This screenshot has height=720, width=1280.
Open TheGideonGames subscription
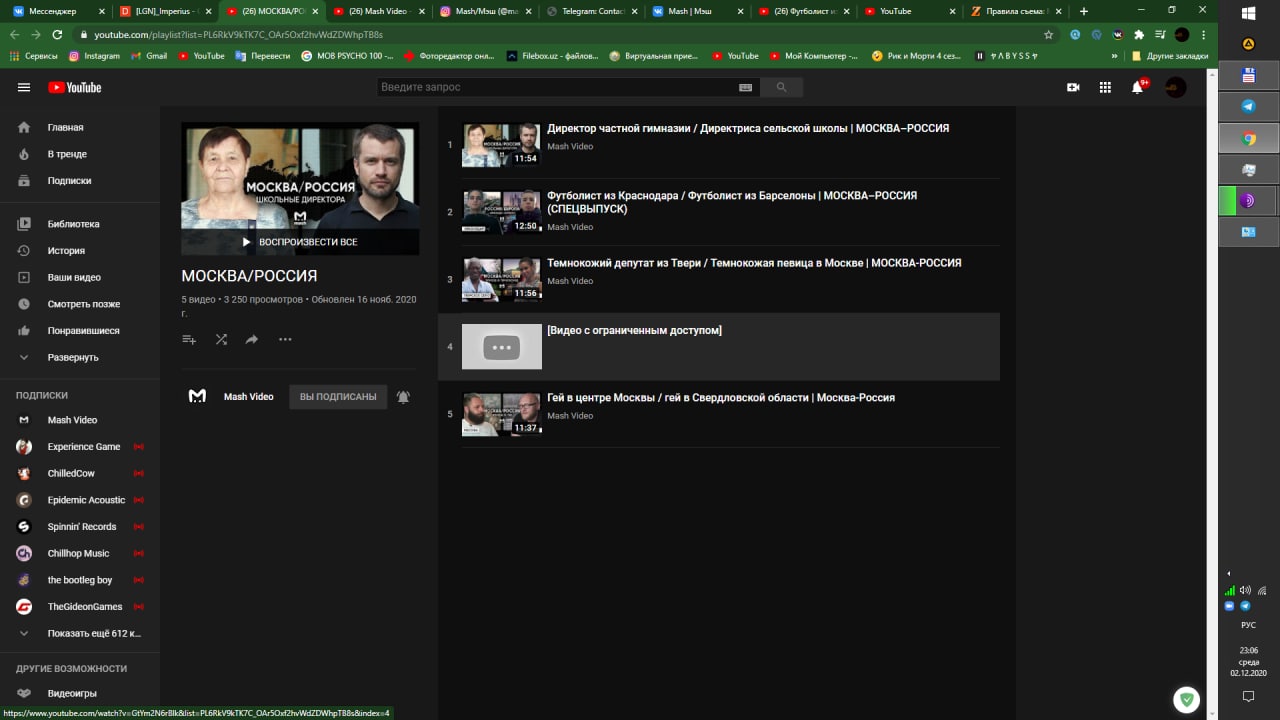point(80,607)
